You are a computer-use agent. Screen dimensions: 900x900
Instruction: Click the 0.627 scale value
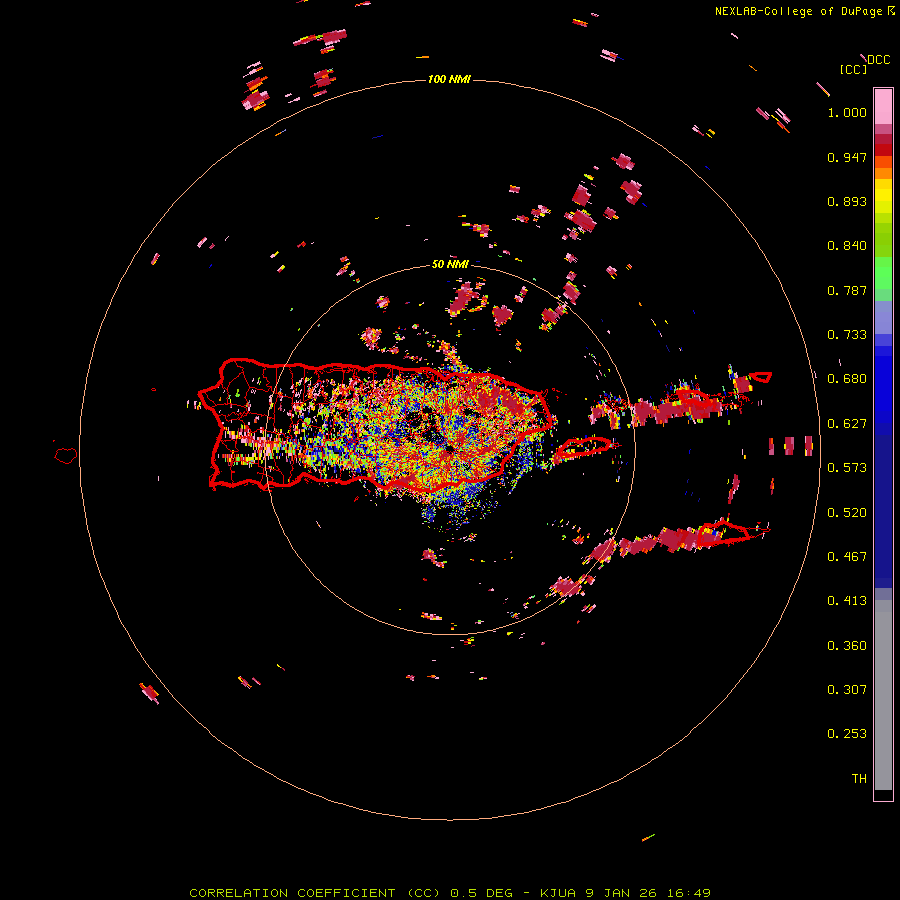click(847, 424)
